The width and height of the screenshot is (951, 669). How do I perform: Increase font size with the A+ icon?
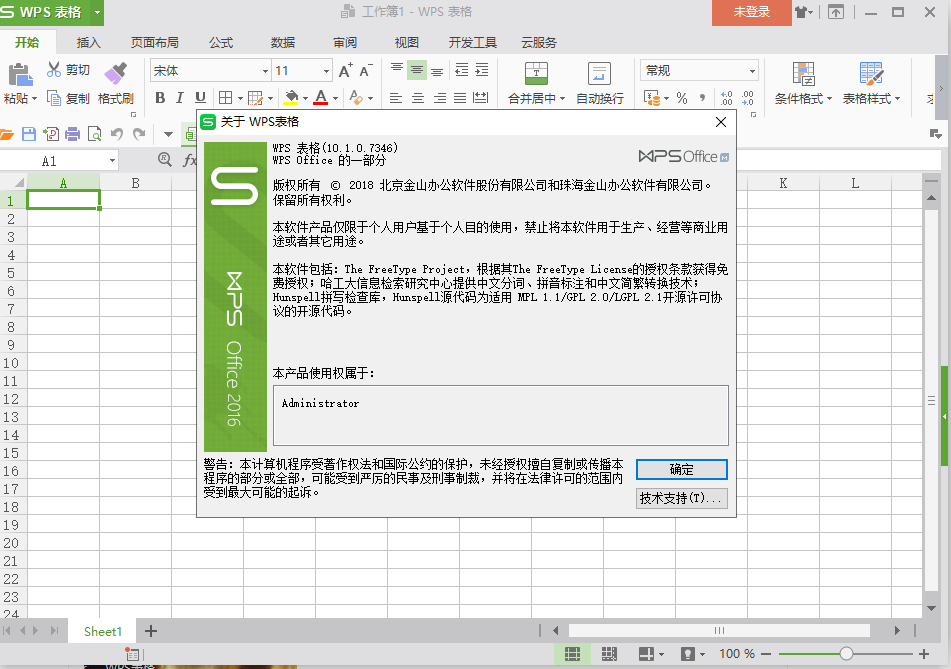tap(345, 70)
